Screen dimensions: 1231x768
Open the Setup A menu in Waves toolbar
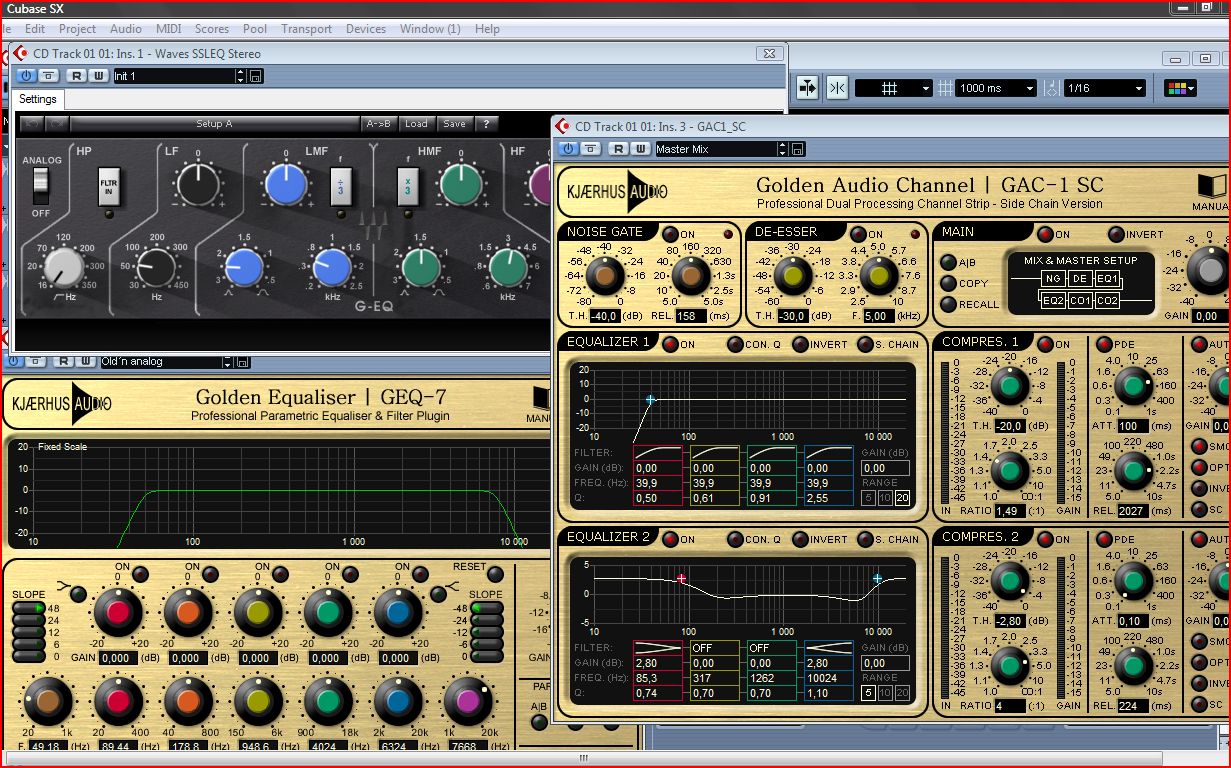coord(215,124)
